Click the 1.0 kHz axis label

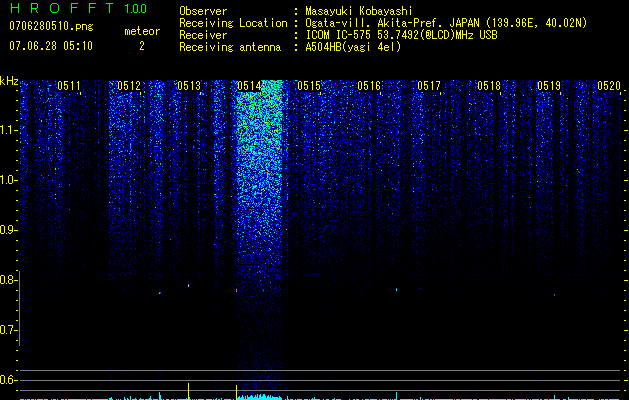[x=8, y=180]
